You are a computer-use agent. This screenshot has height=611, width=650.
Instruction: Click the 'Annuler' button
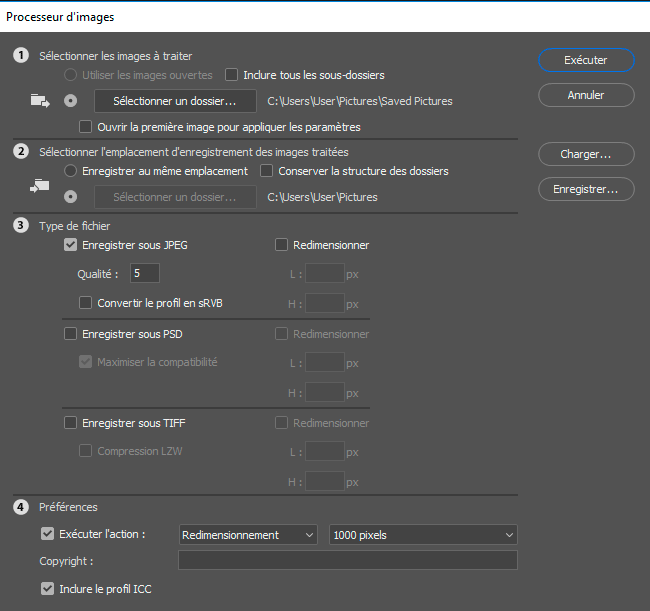pyautogui.click(x=586, y=95)
